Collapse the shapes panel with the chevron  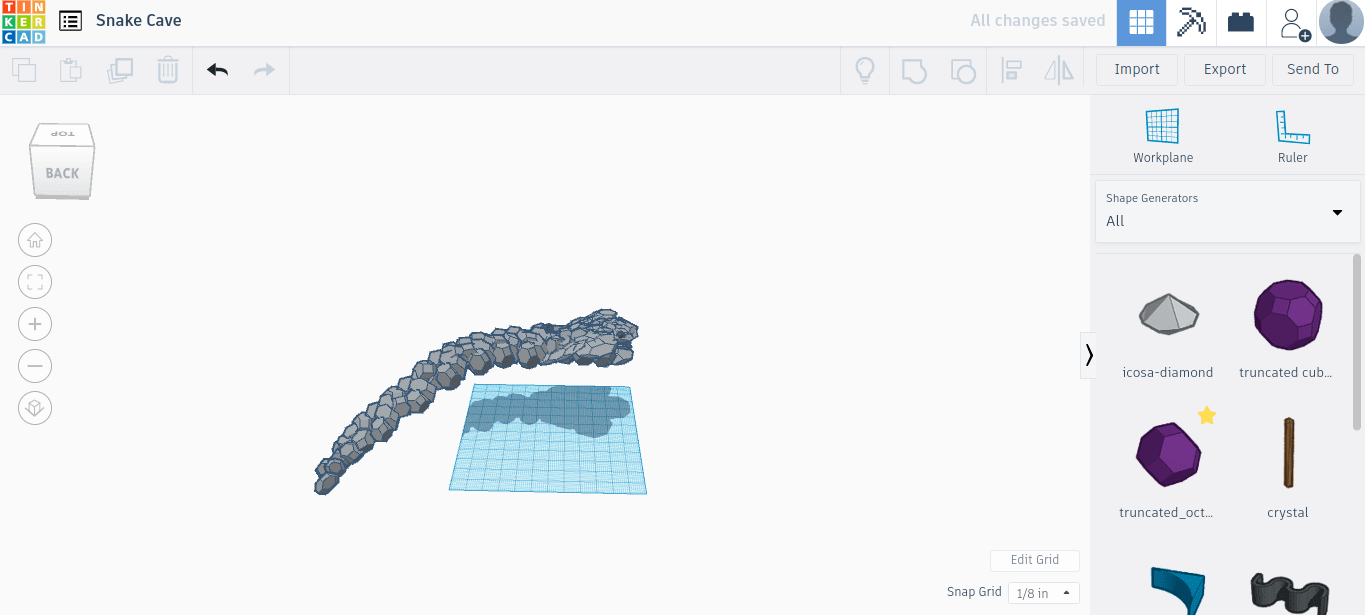1088,355
